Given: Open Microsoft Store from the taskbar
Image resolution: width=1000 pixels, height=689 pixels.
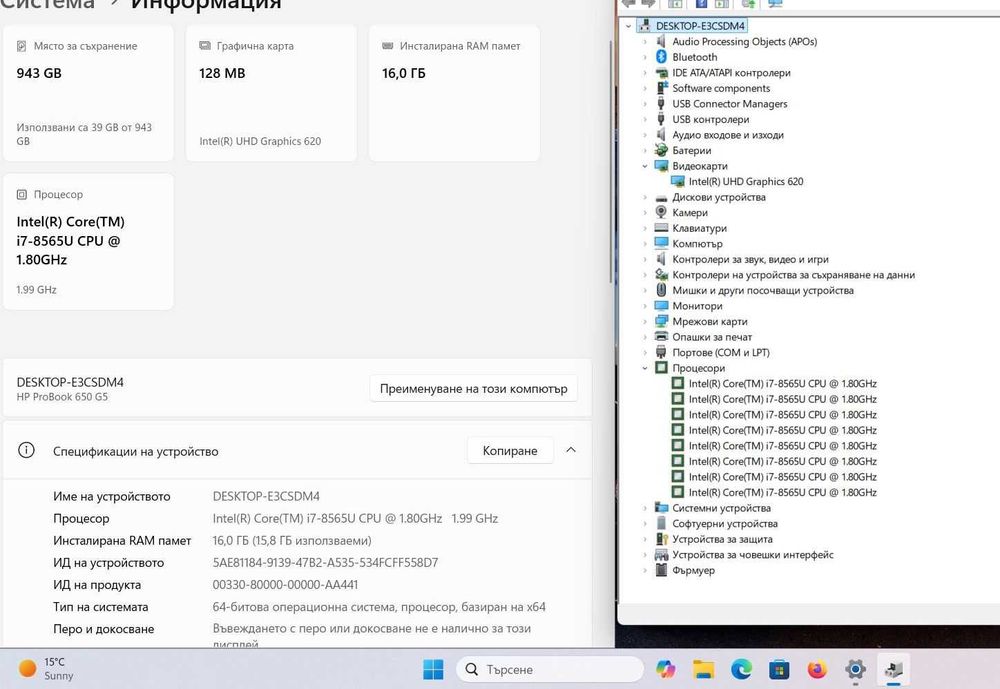Looking at the screenshot, I should coord(779,669).
